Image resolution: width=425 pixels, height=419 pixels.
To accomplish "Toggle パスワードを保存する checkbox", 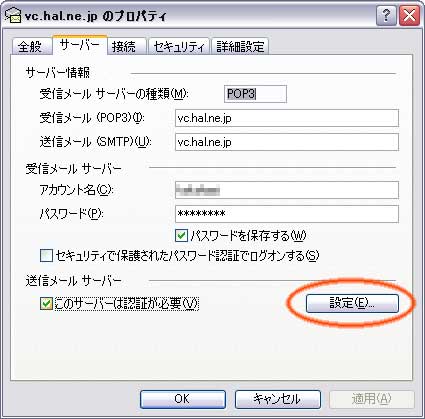I will (x=181, y=236).
